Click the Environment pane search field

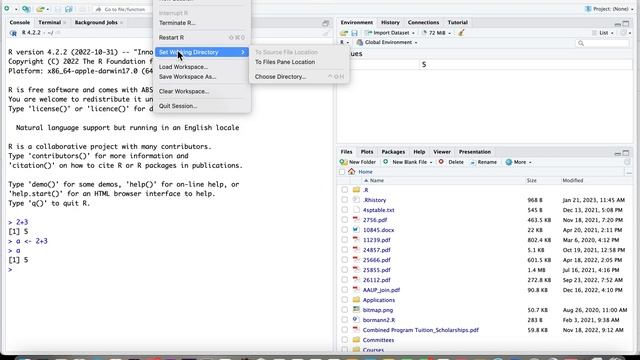click(x=602, y=43)
